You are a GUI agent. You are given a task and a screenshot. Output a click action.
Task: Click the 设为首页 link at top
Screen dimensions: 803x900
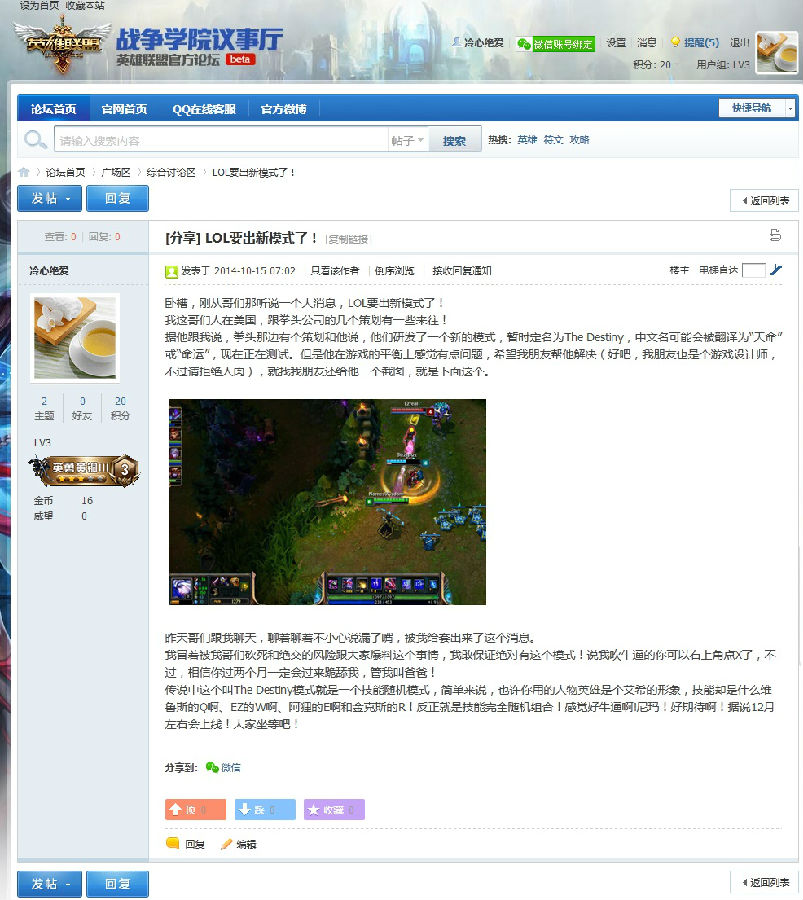[40, 6]
